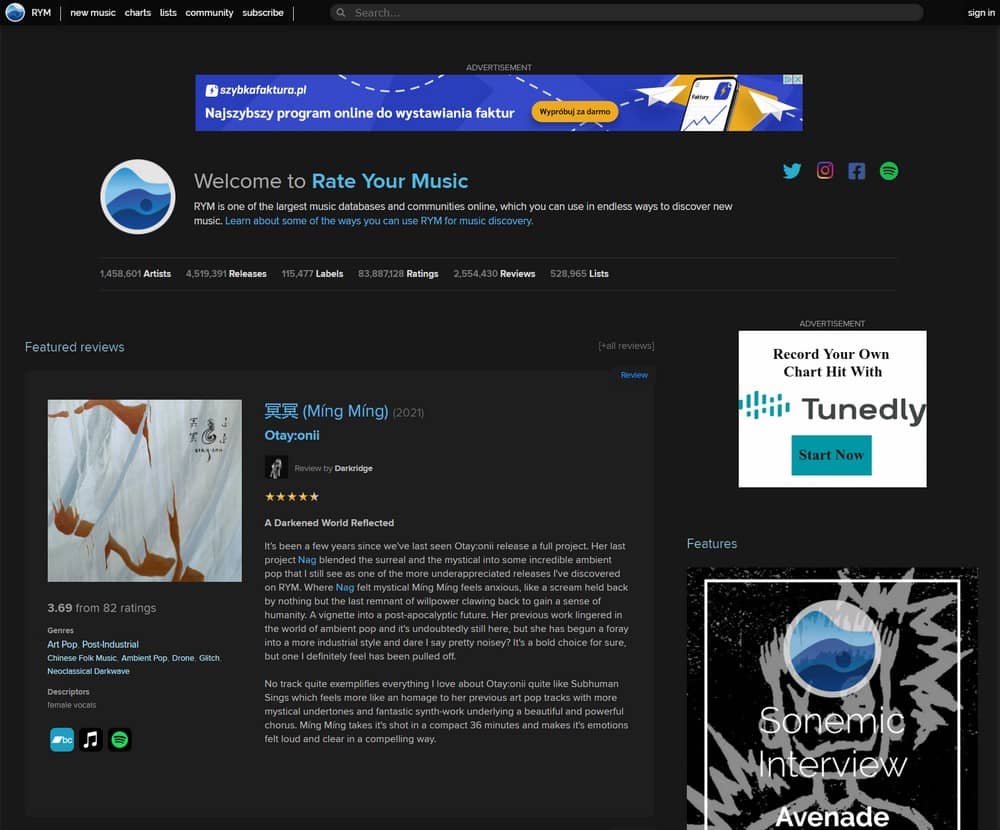
Task: Click the 1,458,601 Artists stat
Action: pyautogui.click(x=135, y=274)
